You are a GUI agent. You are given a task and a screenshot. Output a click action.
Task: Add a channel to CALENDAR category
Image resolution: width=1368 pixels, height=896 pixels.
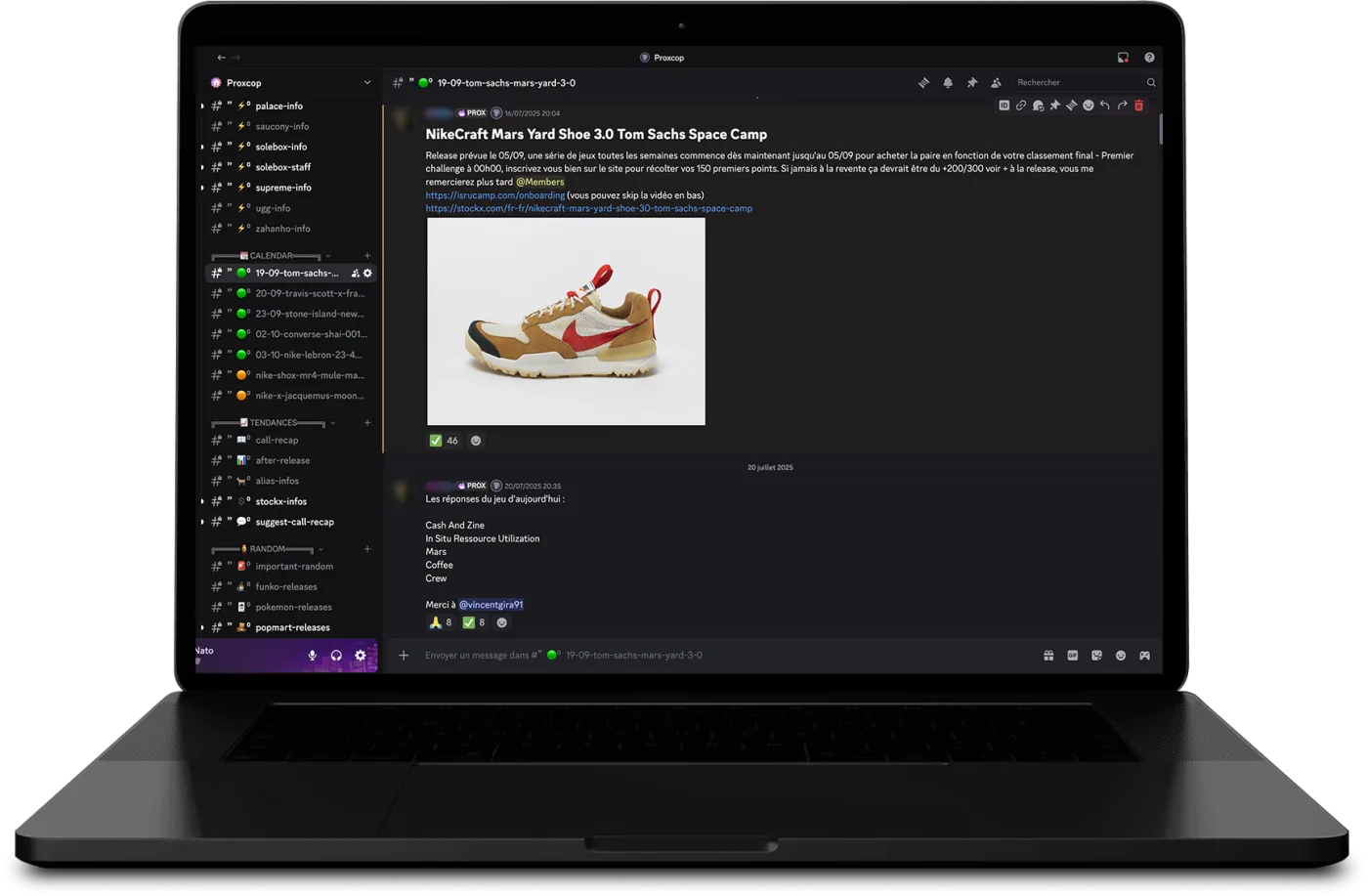[x=367, y=256]
